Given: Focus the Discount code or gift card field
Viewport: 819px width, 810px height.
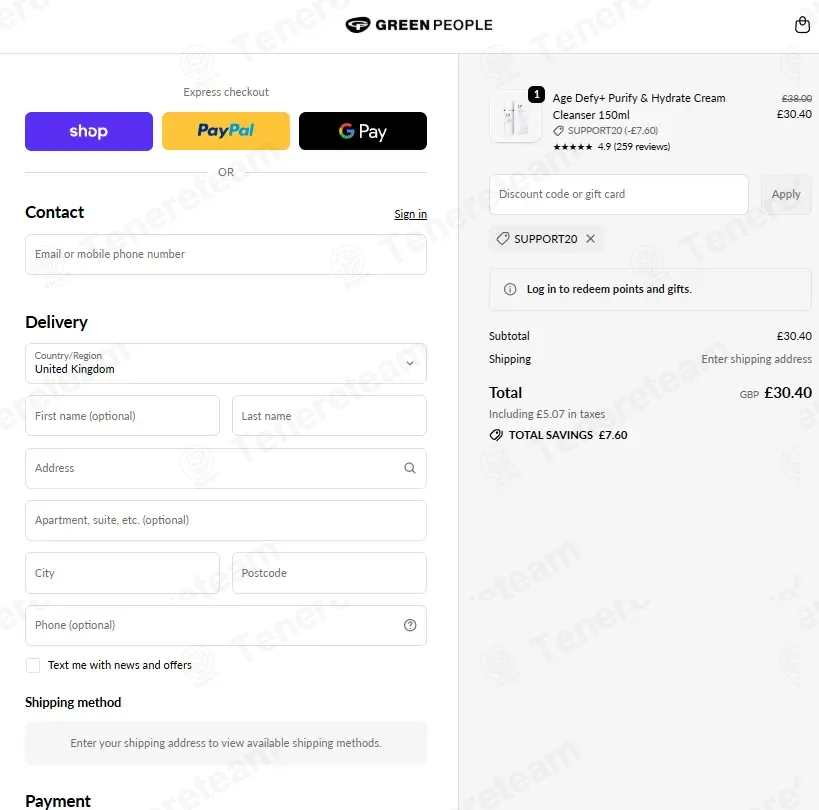Looking at the screenshot, I should click(x=618, y=194).
